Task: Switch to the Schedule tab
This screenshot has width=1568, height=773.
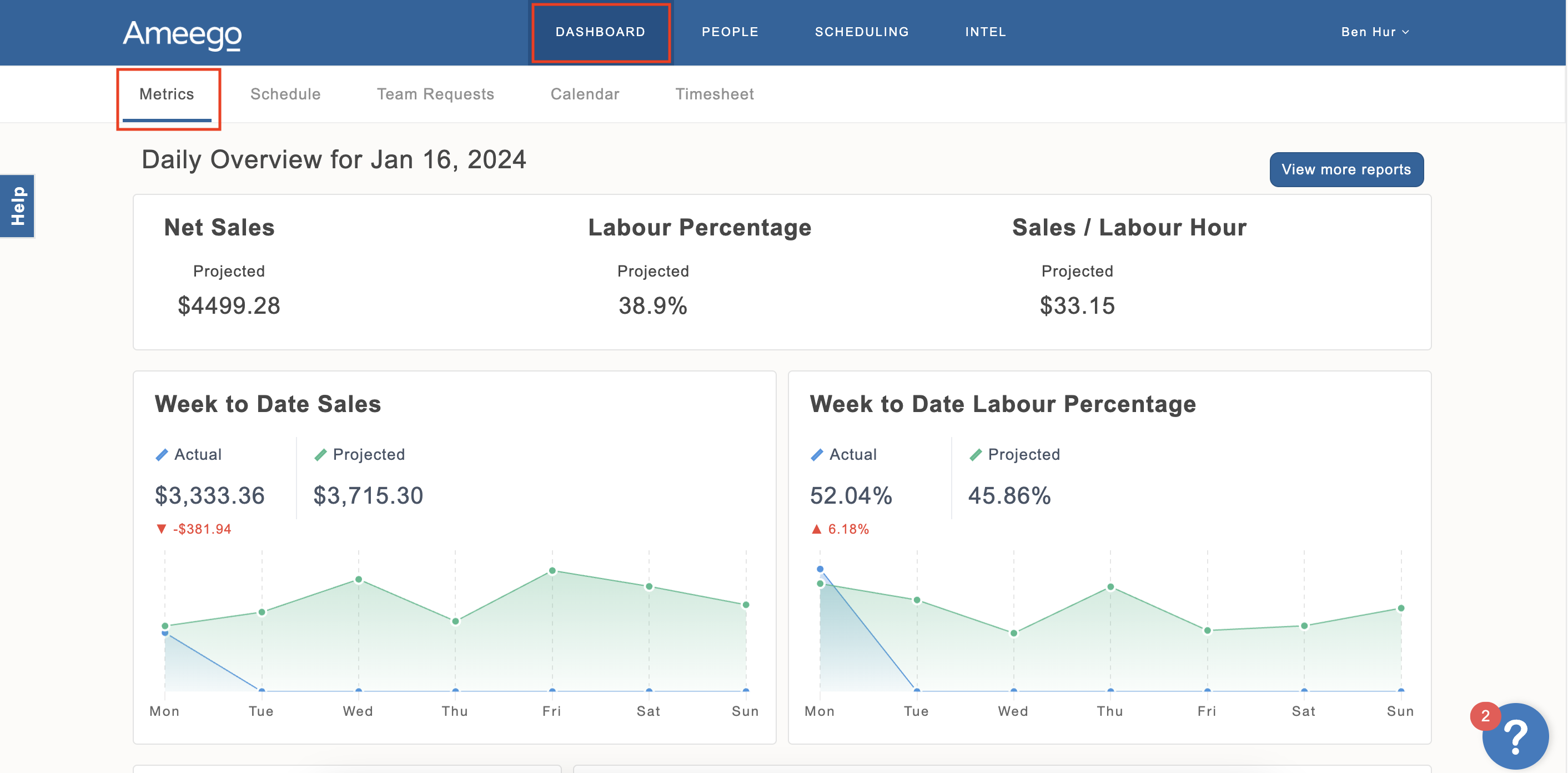Action: coord(285,94)
